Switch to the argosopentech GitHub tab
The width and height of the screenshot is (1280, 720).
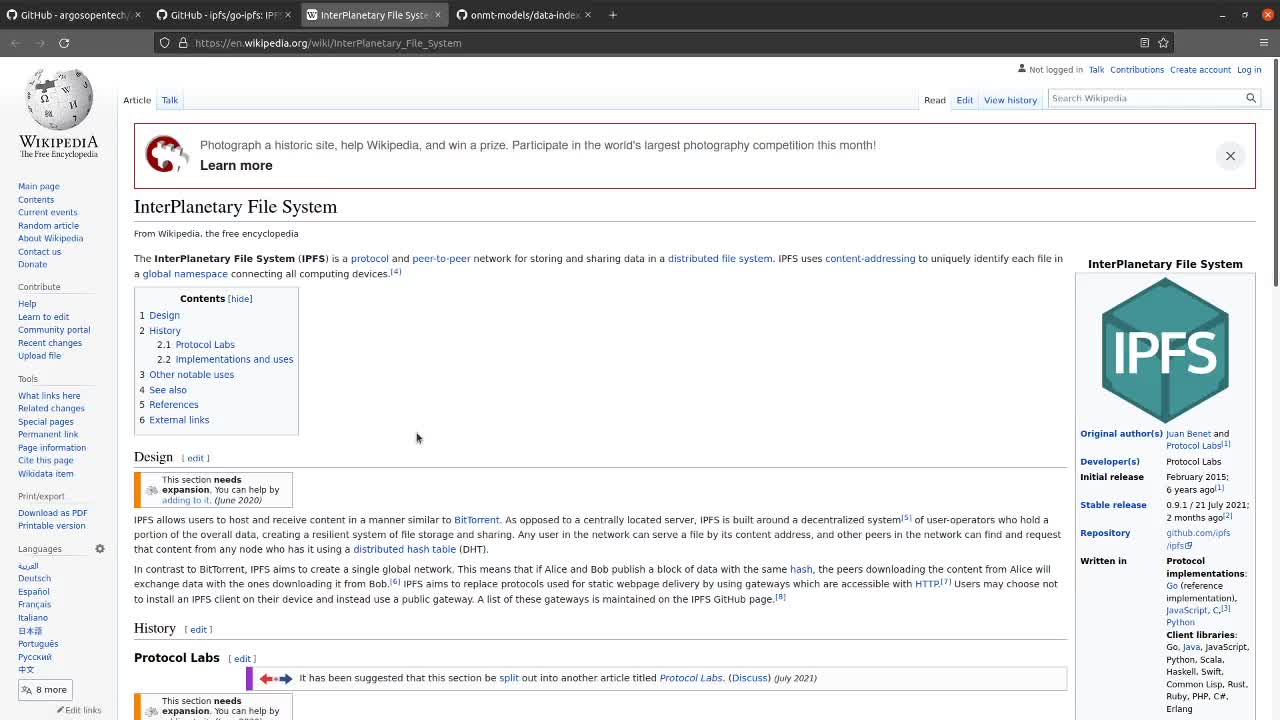click(73, 15)
